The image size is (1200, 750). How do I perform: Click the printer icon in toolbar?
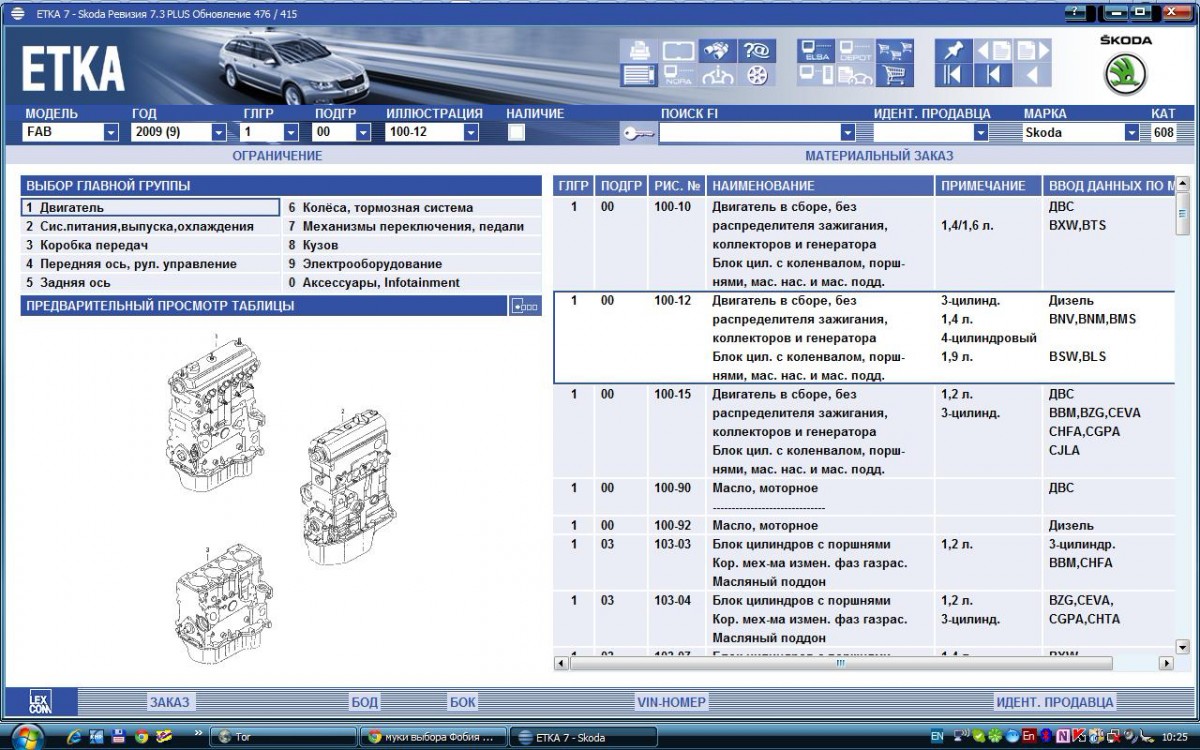point(637,51)
